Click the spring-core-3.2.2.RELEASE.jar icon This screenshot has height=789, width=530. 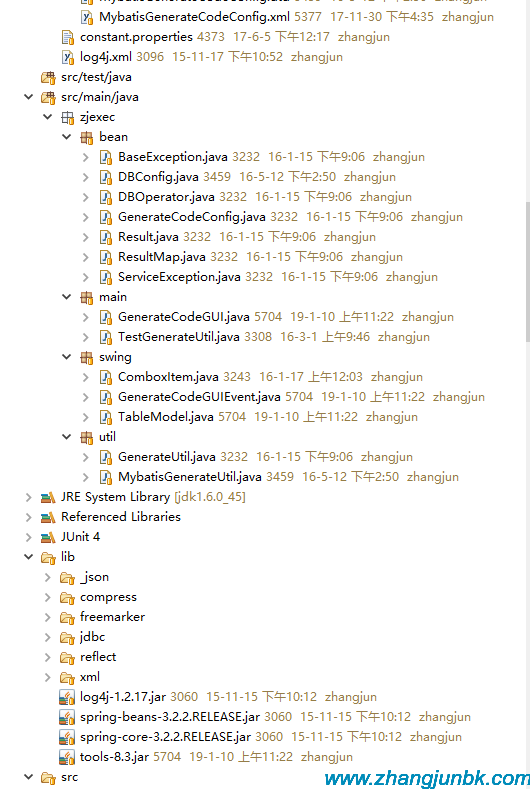[67, 737]
